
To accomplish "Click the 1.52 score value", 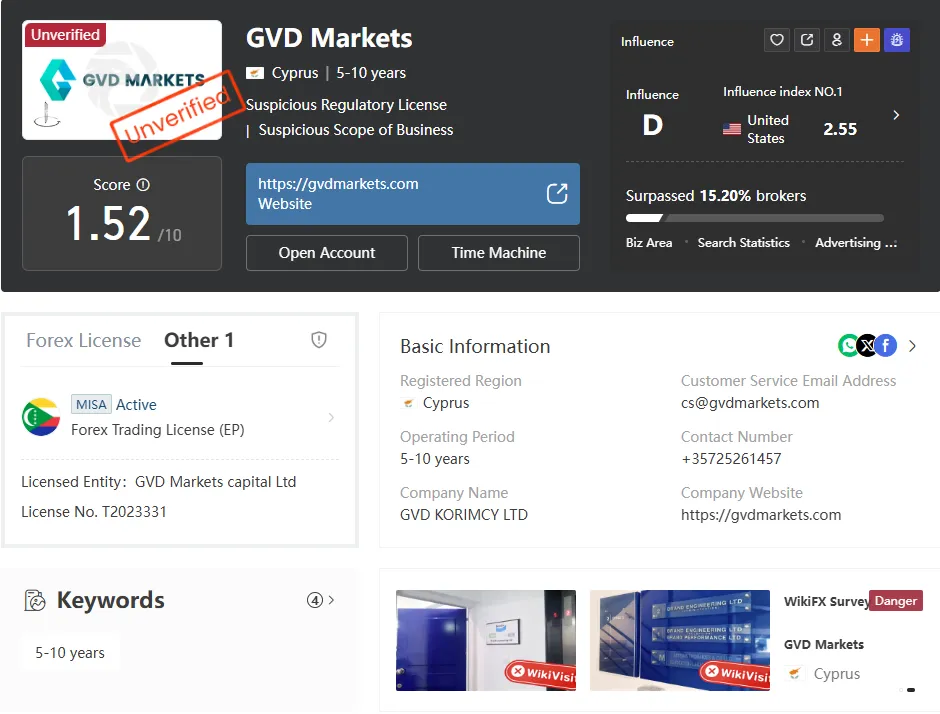I will pyautogui.click(x=108, y=224).
